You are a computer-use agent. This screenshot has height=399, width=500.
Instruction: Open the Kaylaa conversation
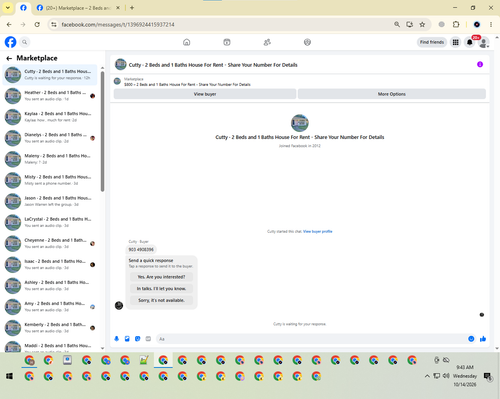click(50, 117)
